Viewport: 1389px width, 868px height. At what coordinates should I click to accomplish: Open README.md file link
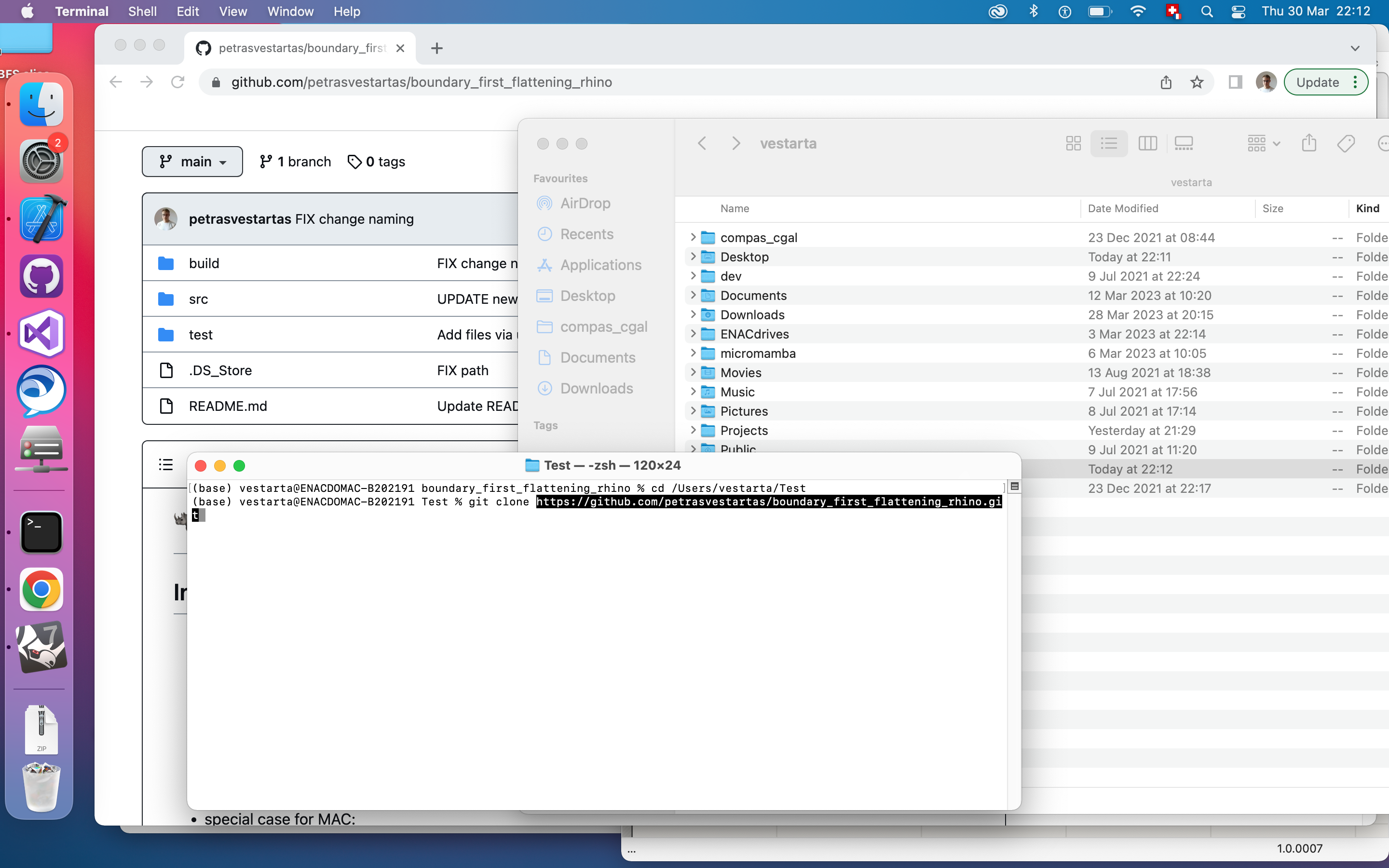[228, 406]
